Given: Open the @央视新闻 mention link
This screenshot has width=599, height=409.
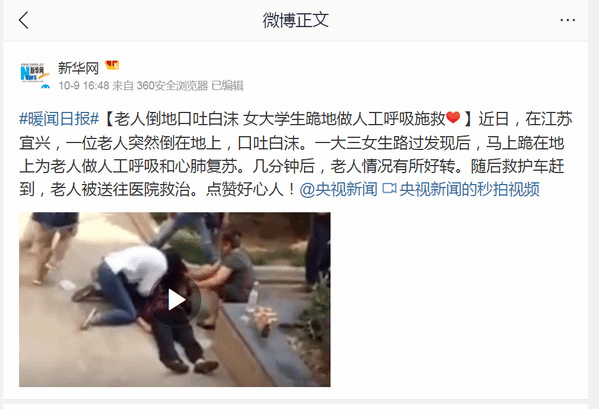Looking at the screenshot, I should point(338,189).
